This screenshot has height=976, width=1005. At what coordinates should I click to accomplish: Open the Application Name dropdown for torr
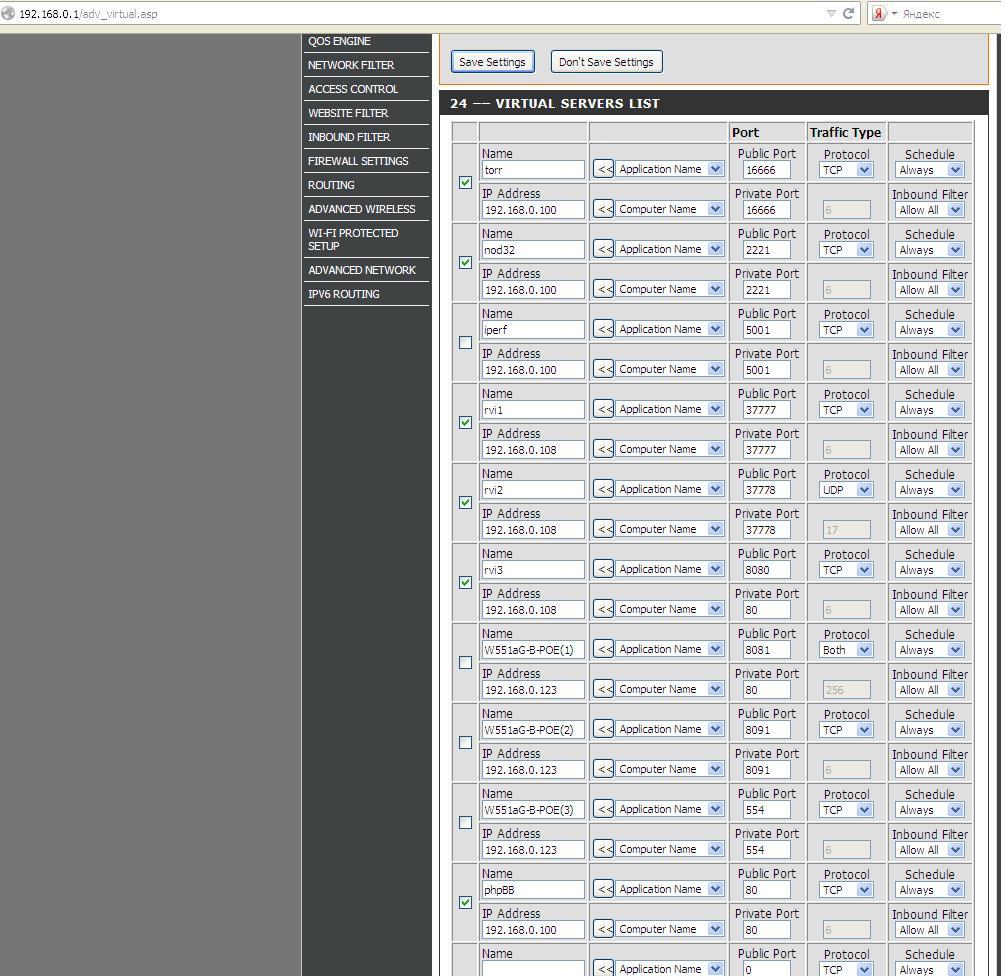[670, 169]
